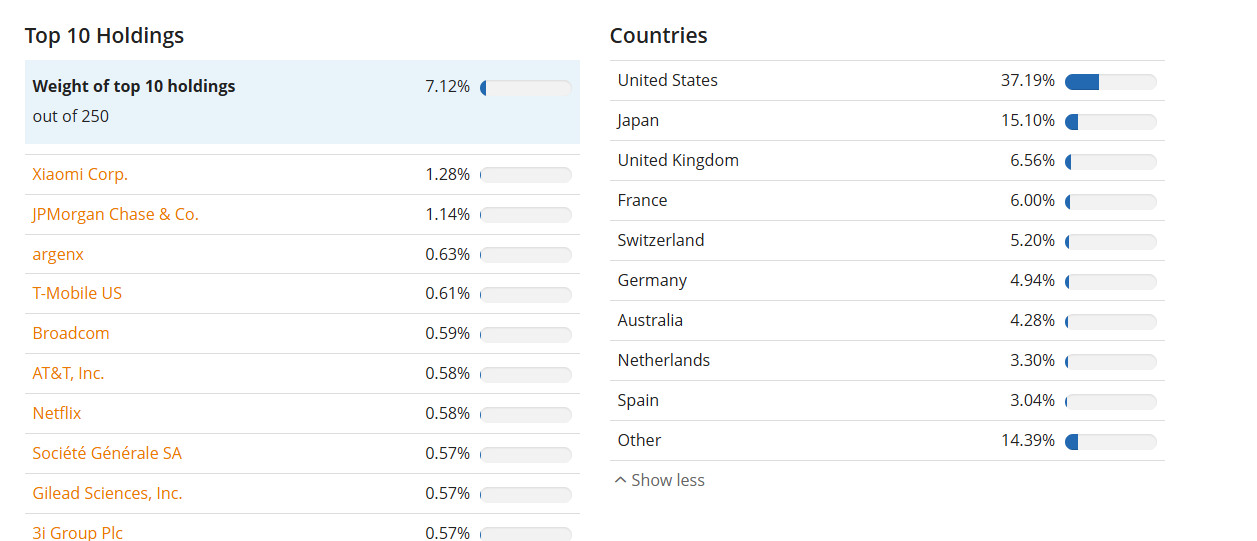
Task: Select the Broadcom holding link
Action: coord(71,333)
